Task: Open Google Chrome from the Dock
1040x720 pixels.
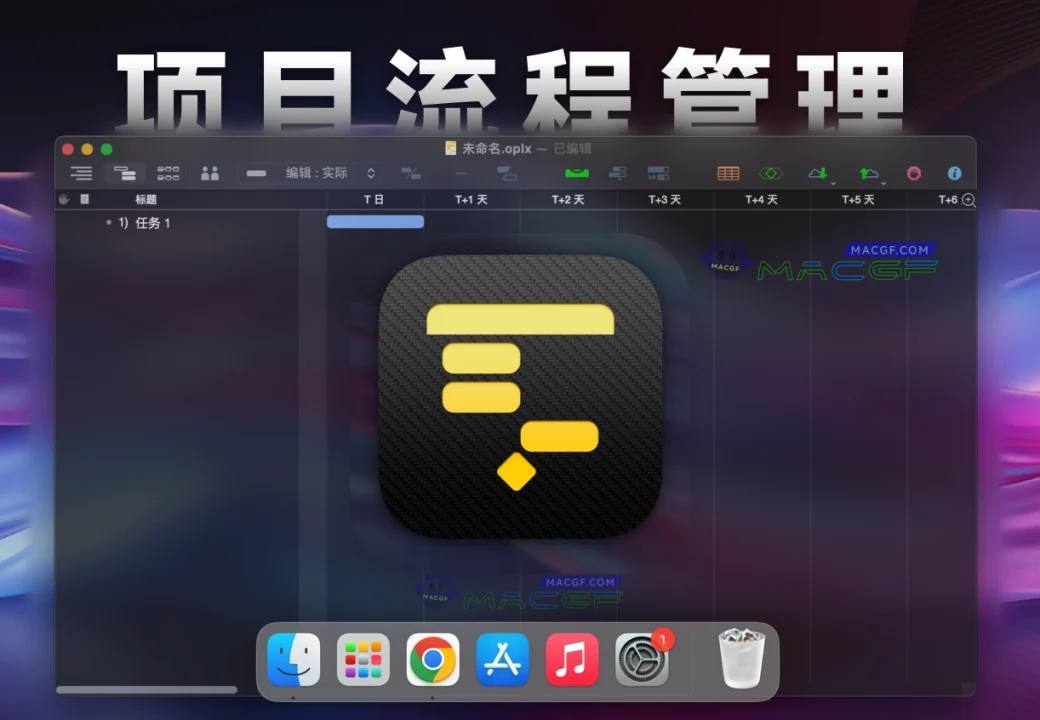Action: [432, 659]
